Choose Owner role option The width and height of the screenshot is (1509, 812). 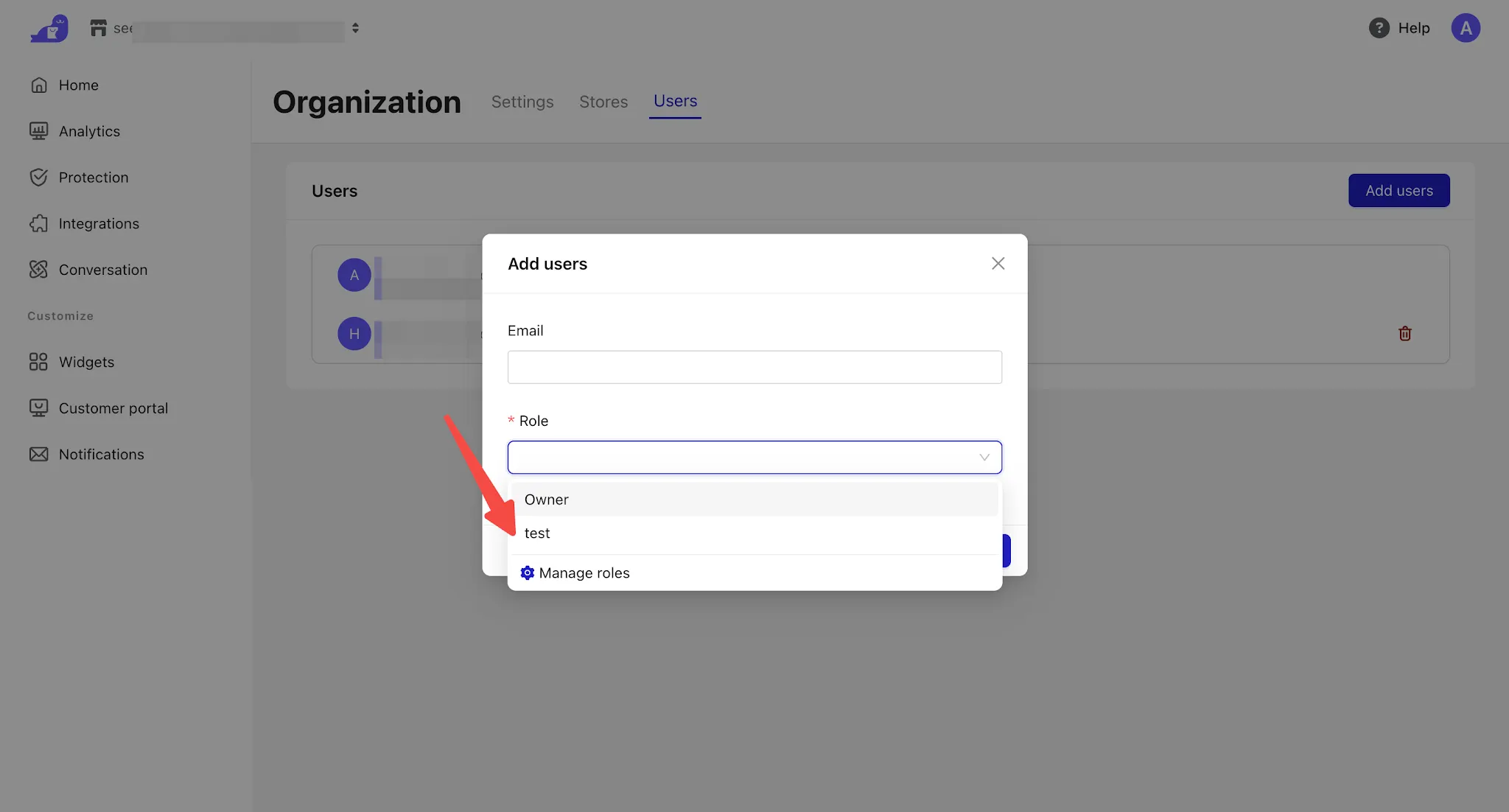click(x=754, y=500)
